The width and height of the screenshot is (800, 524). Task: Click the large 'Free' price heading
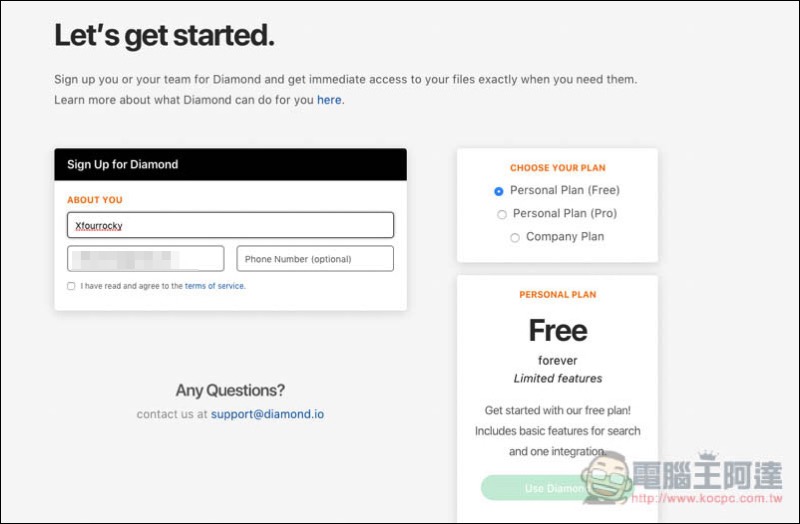(558, 331)
